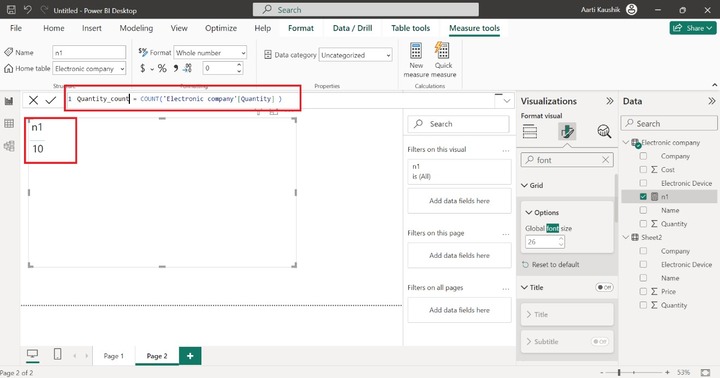Image resolution: width=720 pixels, height=378 pixels.
Task: Open the Home table dropdown
Action: (x=89, y=68)
